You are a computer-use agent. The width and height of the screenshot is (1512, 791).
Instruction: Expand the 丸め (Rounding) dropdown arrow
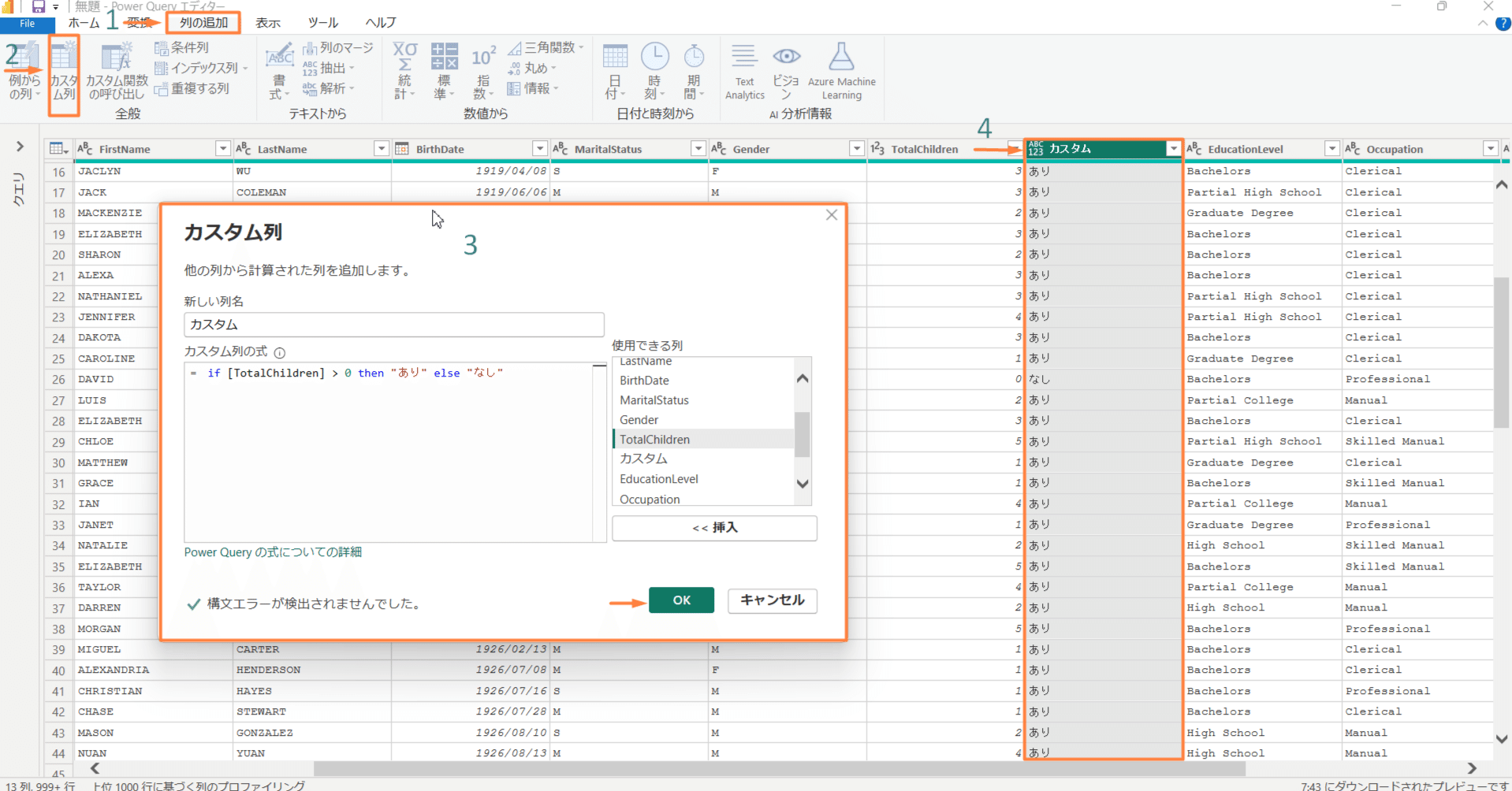pyautogui.click(x=555, y=68)
